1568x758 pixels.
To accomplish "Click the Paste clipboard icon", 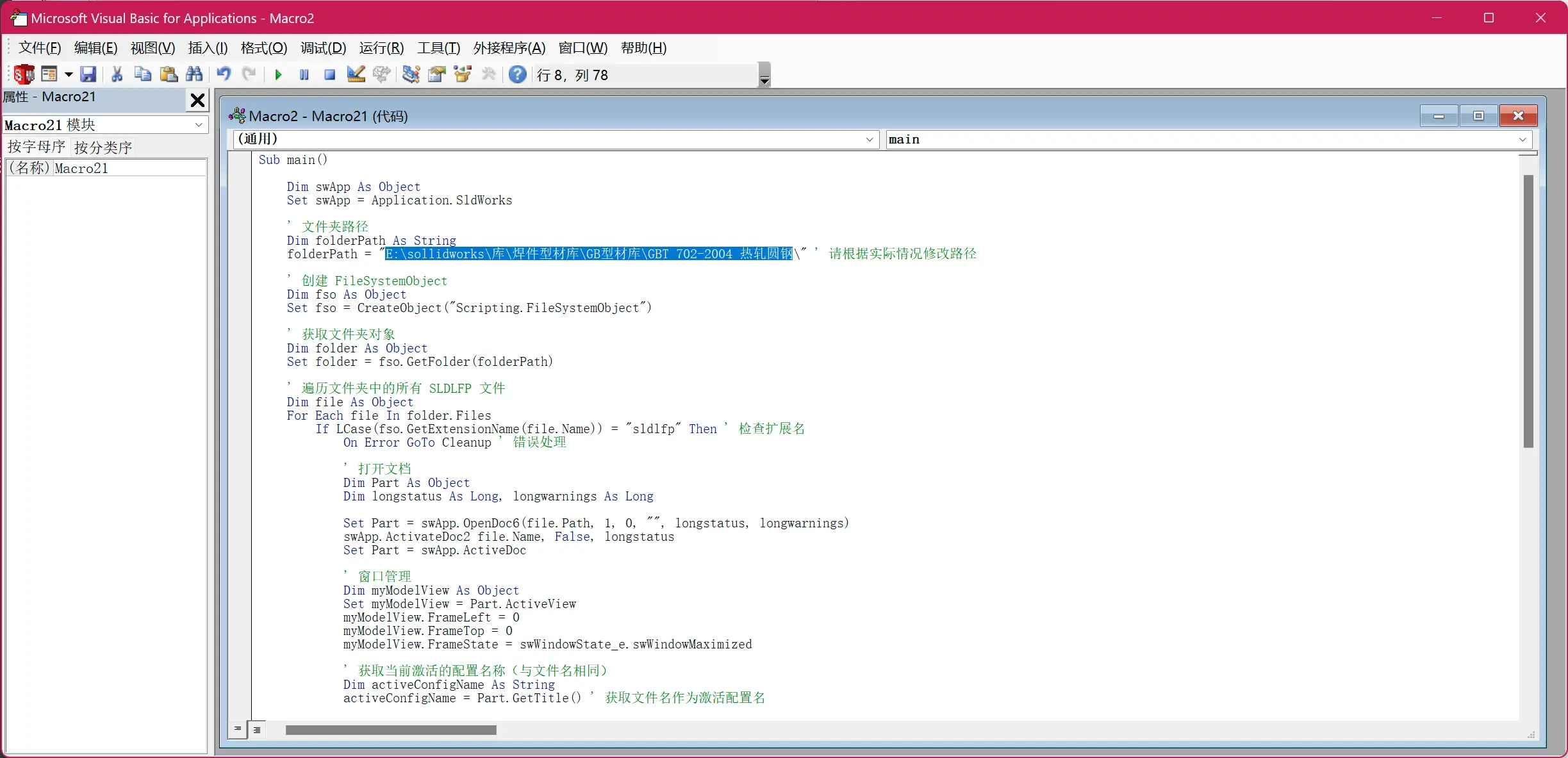I will tap(169, 74).
